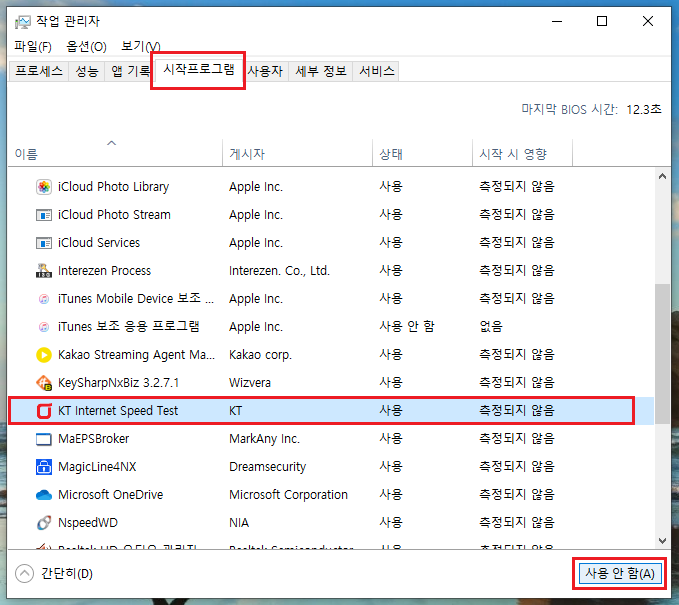Click the 없음 startup impact cell

[491, 327]
